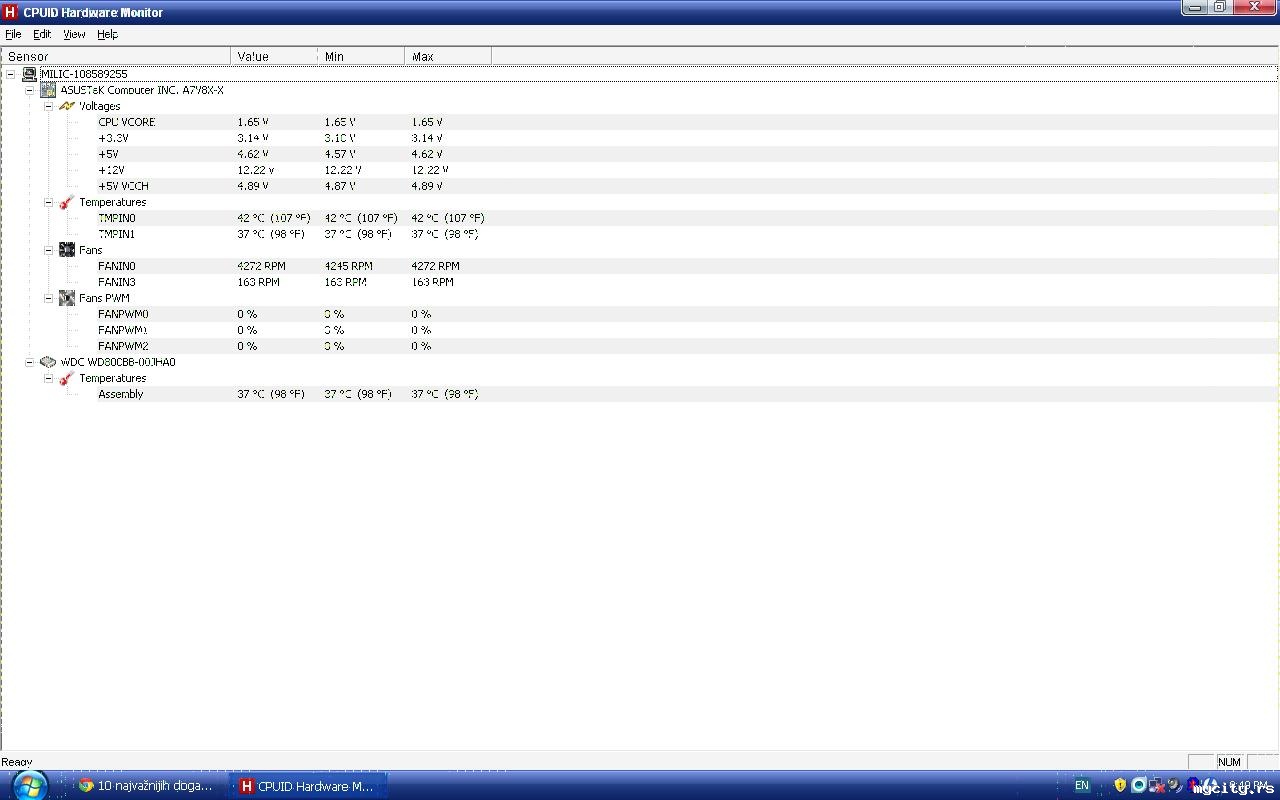
Task: Click the Ready text in the status bar
Action: (x=17, y=762)
